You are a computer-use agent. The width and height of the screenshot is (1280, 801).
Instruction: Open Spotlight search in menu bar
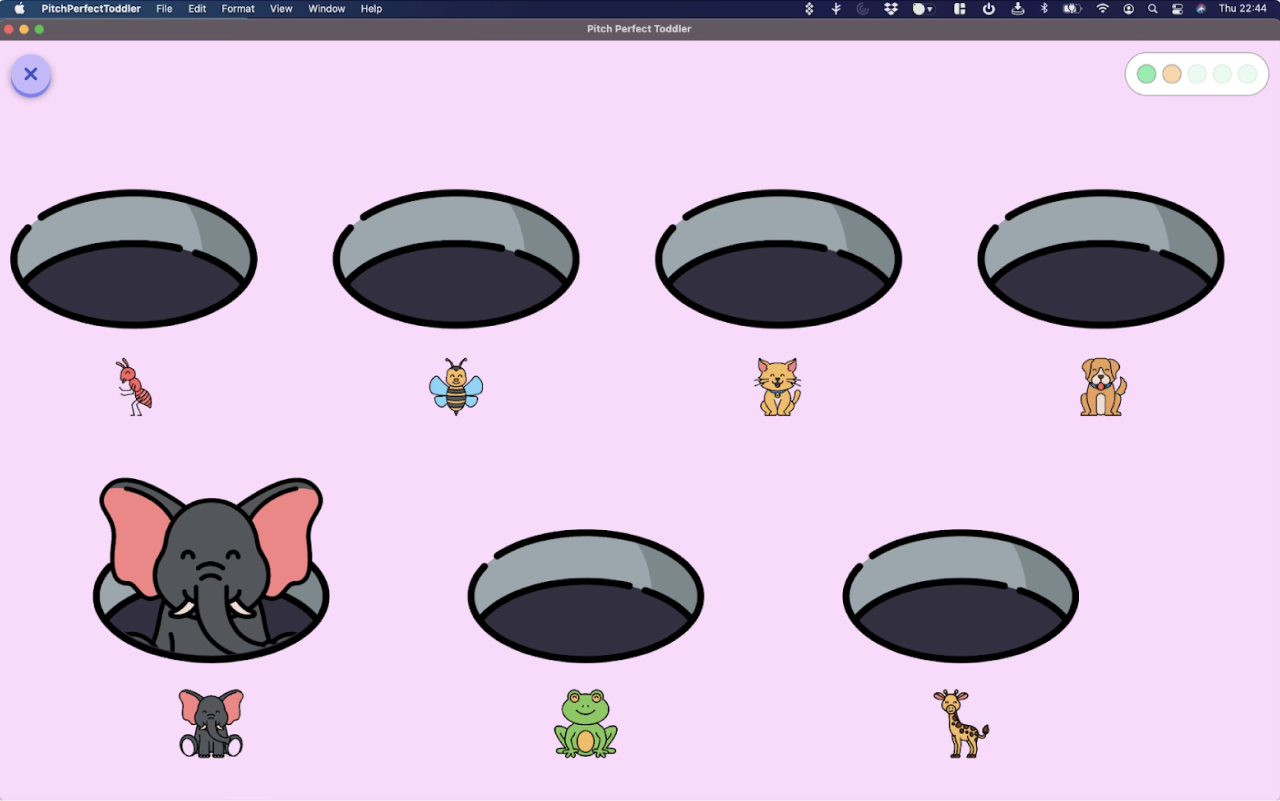click(1152, 9)
